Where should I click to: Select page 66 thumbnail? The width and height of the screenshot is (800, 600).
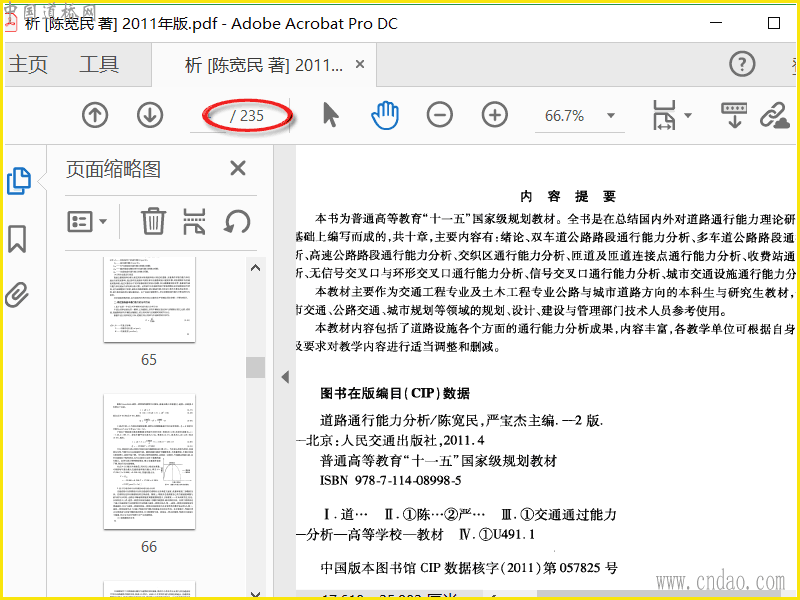pyautogui.click(x=149, y=461)
